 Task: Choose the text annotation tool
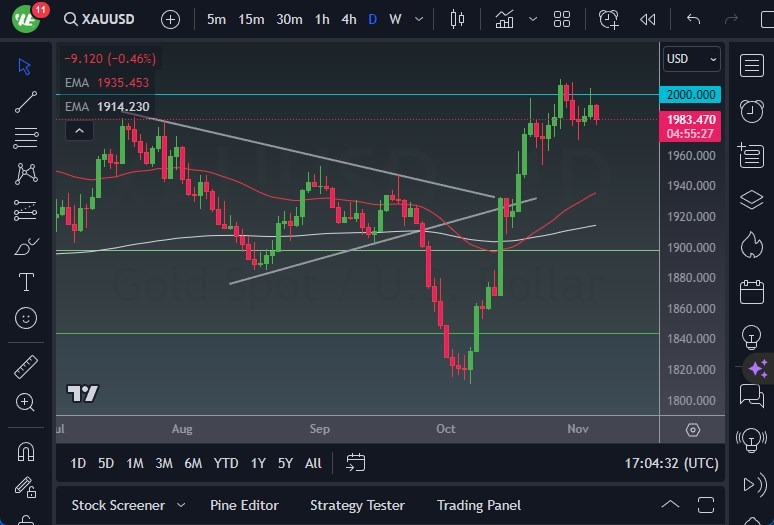pos(26,282)
